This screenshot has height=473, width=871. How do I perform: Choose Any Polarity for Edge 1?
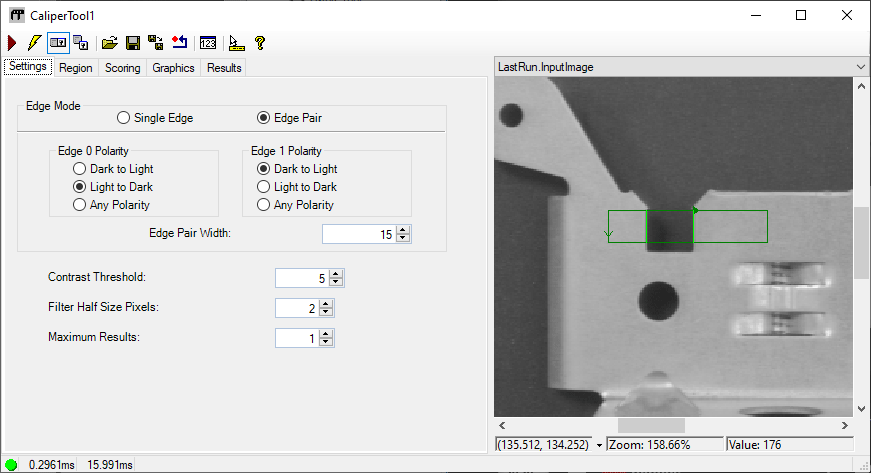(264, 205)
